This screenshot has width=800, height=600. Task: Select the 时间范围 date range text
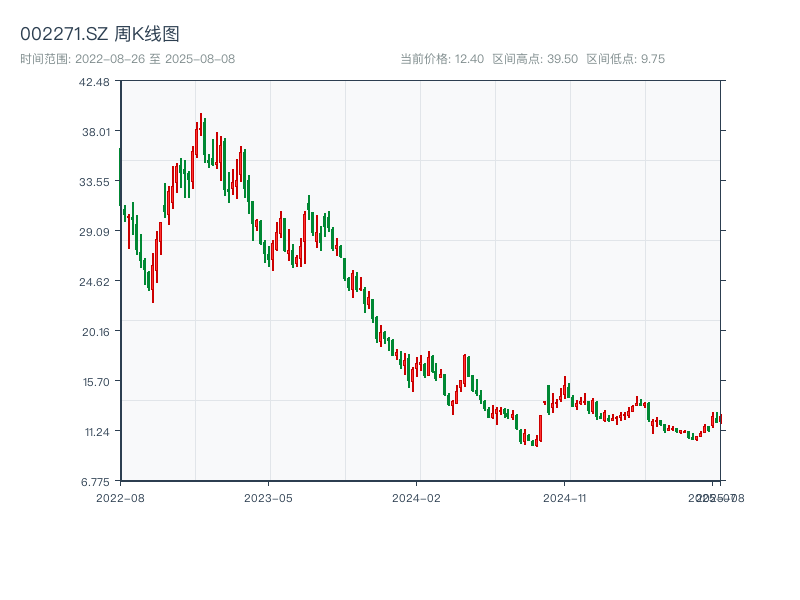pos(127,59)
